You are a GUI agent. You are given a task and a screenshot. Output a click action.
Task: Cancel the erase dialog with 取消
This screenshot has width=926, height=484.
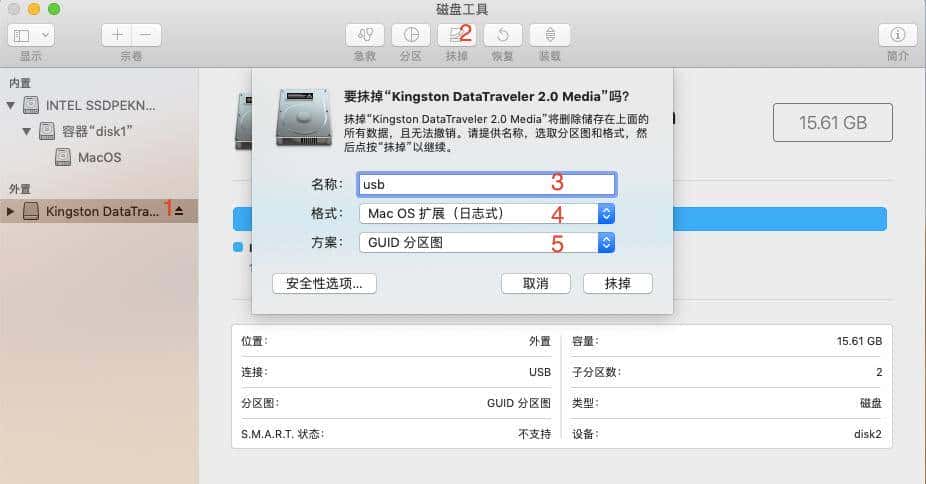point(536,283)
